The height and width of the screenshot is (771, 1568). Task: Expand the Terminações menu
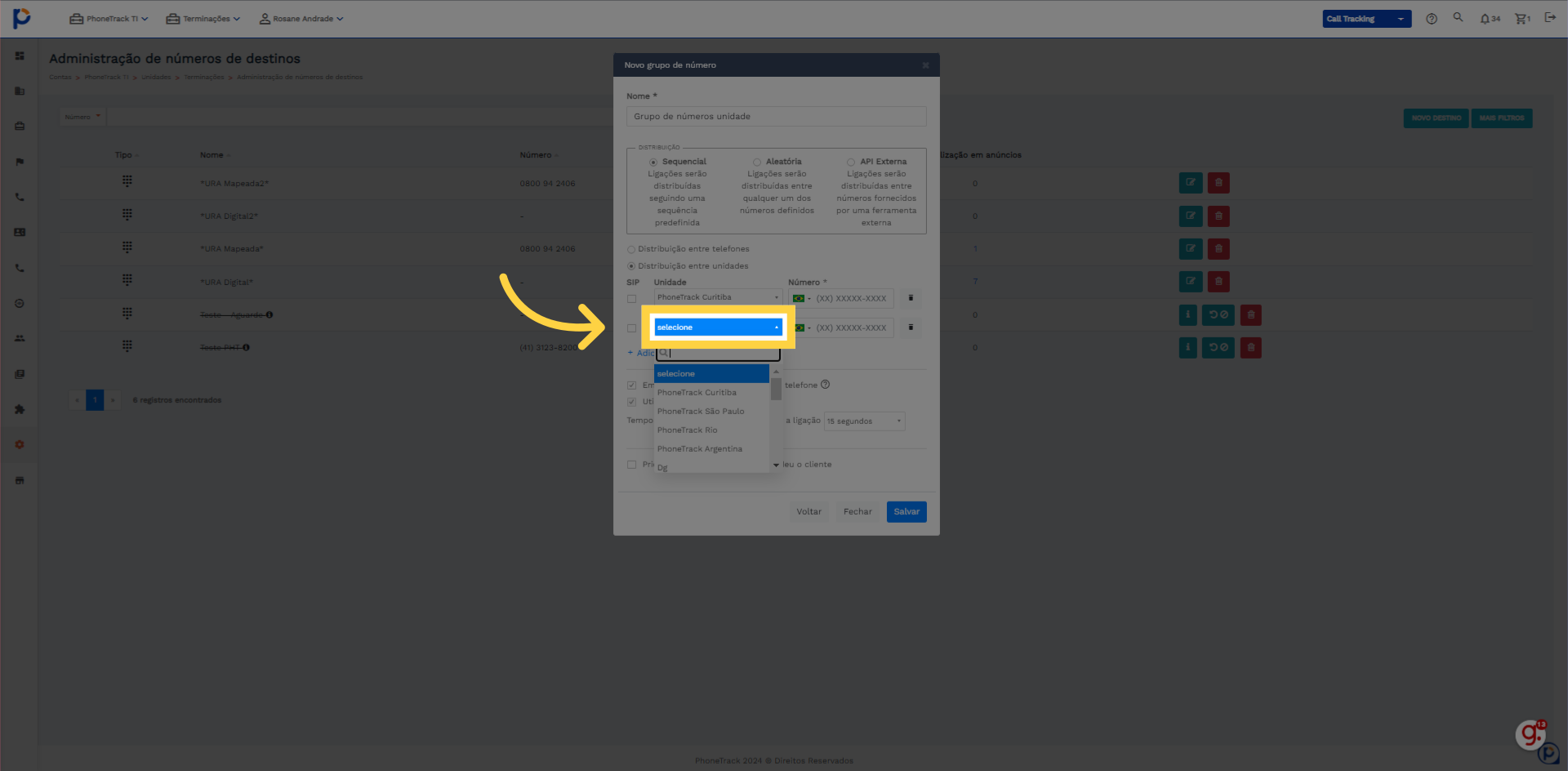pyautogui.click(x=203, y=19)
